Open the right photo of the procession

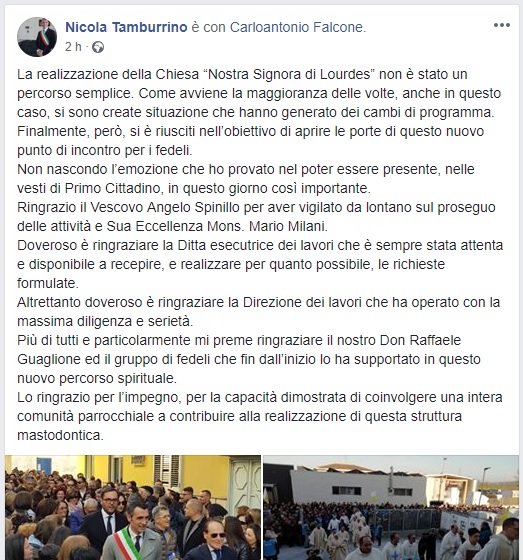pyautogui.click(x=391, y=508)
